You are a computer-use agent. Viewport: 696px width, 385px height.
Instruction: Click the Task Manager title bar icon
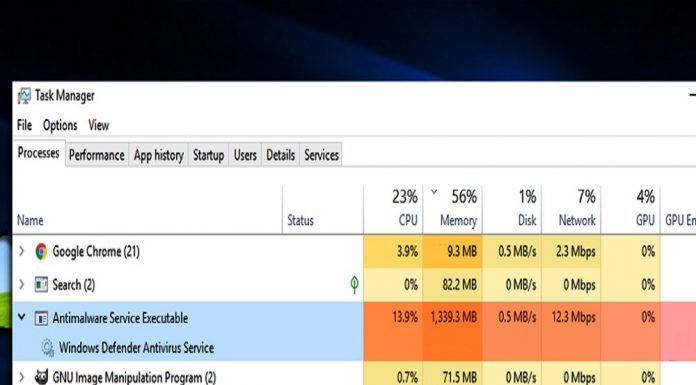coord(24,95)
